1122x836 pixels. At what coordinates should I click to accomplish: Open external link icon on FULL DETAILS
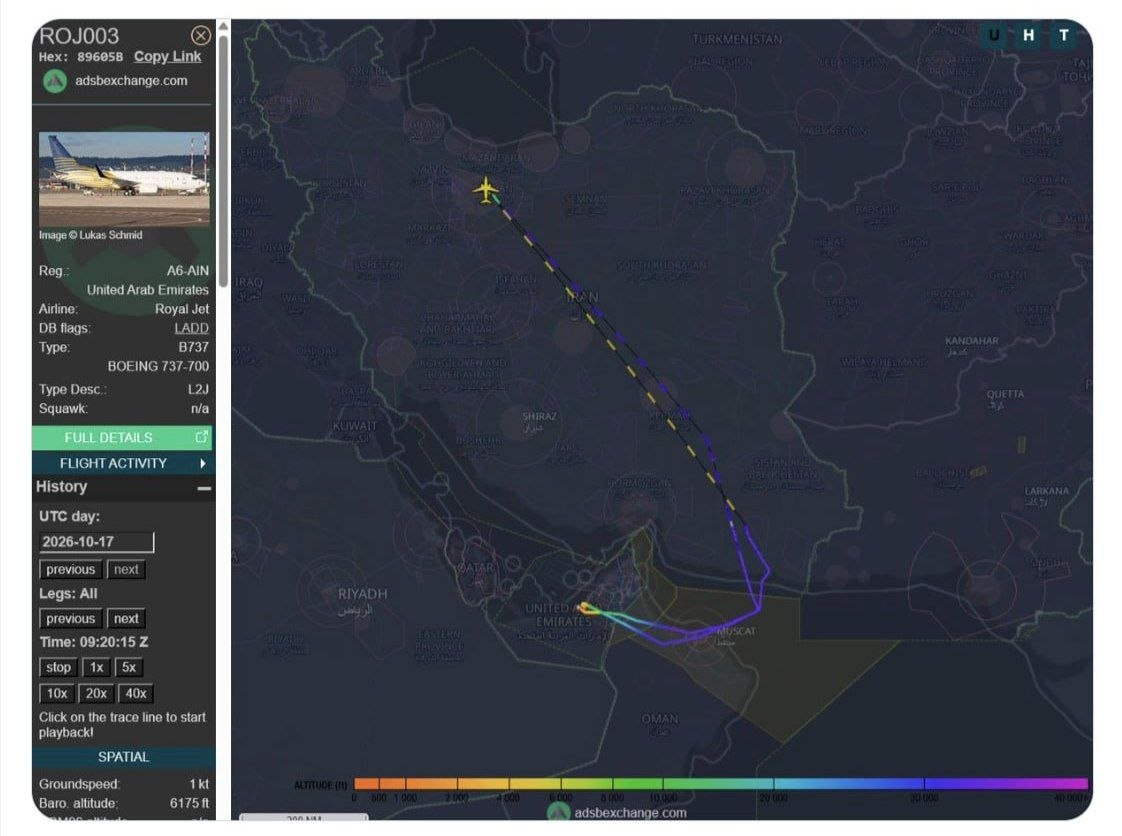pyautogui.click(x=201, y=437)
